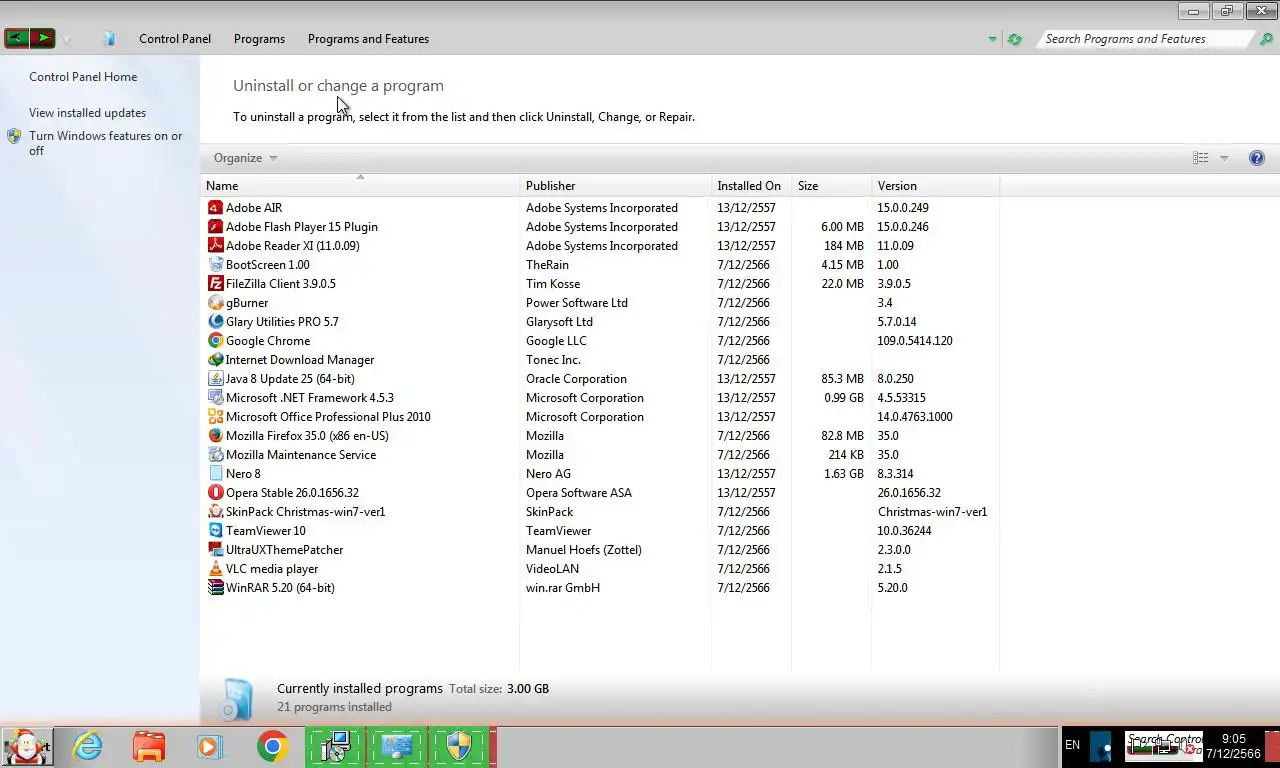Click the "Manuel Hoefs (Zottel)" publisher cell

[x=584, y=550]
